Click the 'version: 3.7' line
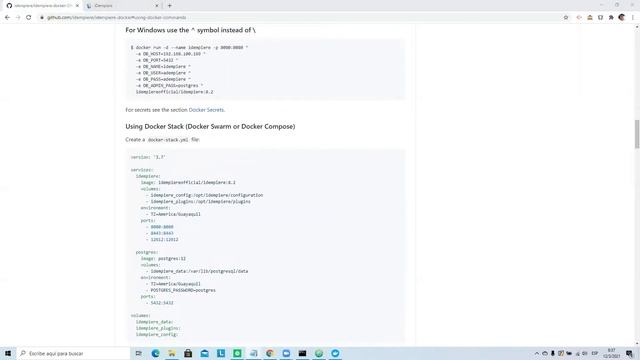Screen dimensions: 640x360 (148, 157)
